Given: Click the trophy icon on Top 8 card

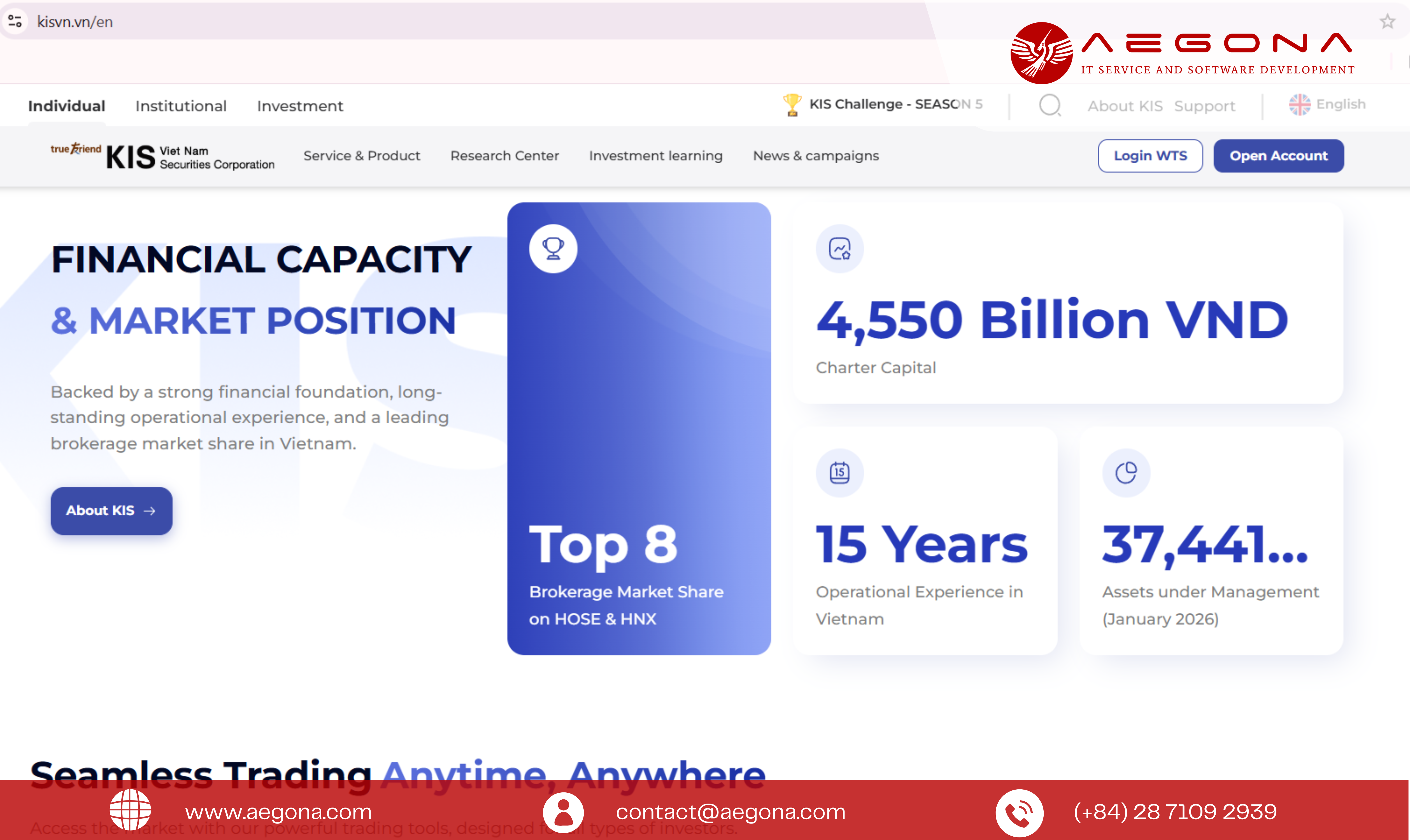Looking at the screenshot, I should 553,248.
